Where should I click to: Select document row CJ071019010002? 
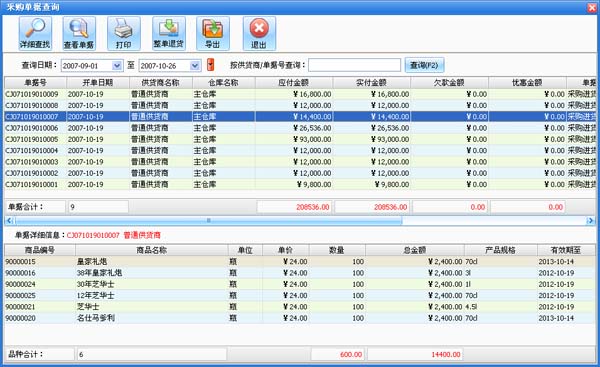(x=300, y=173)
